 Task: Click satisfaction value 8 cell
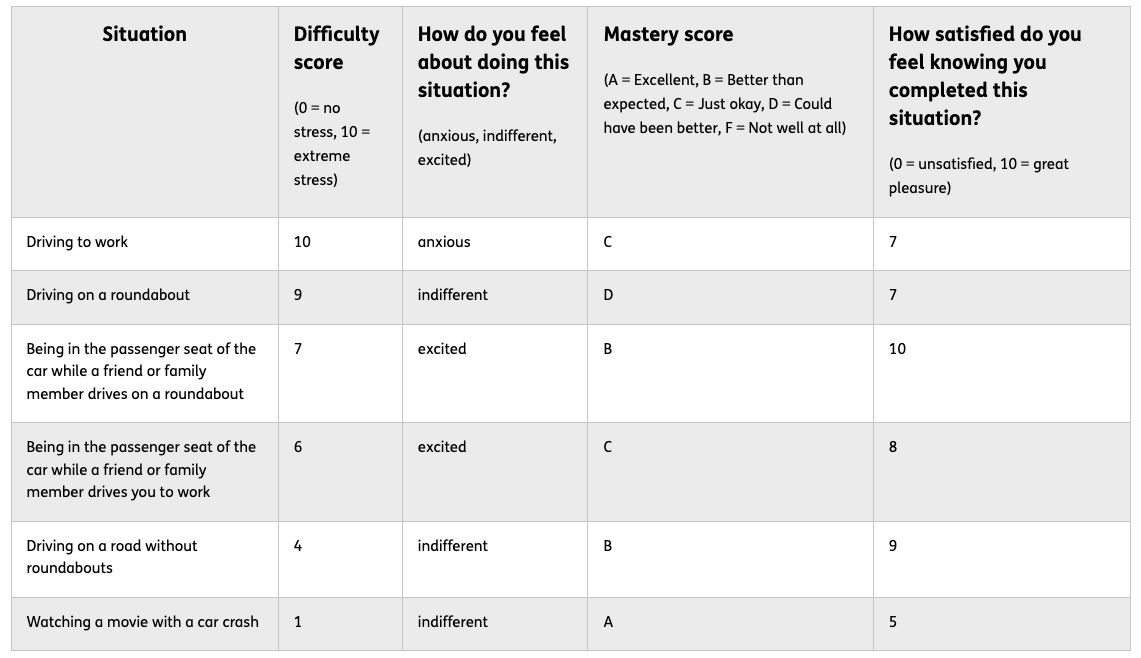coord(1002,472)
